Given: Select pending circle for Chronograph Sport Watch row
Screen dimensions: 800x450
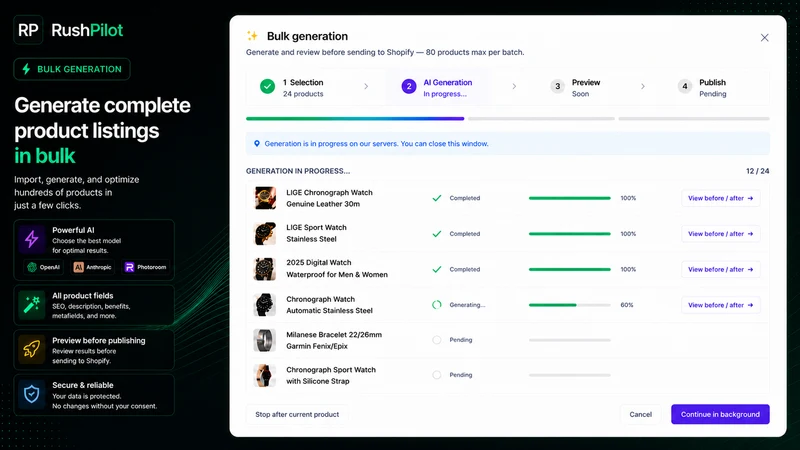Looking at the screenshot, I should 437,375.
